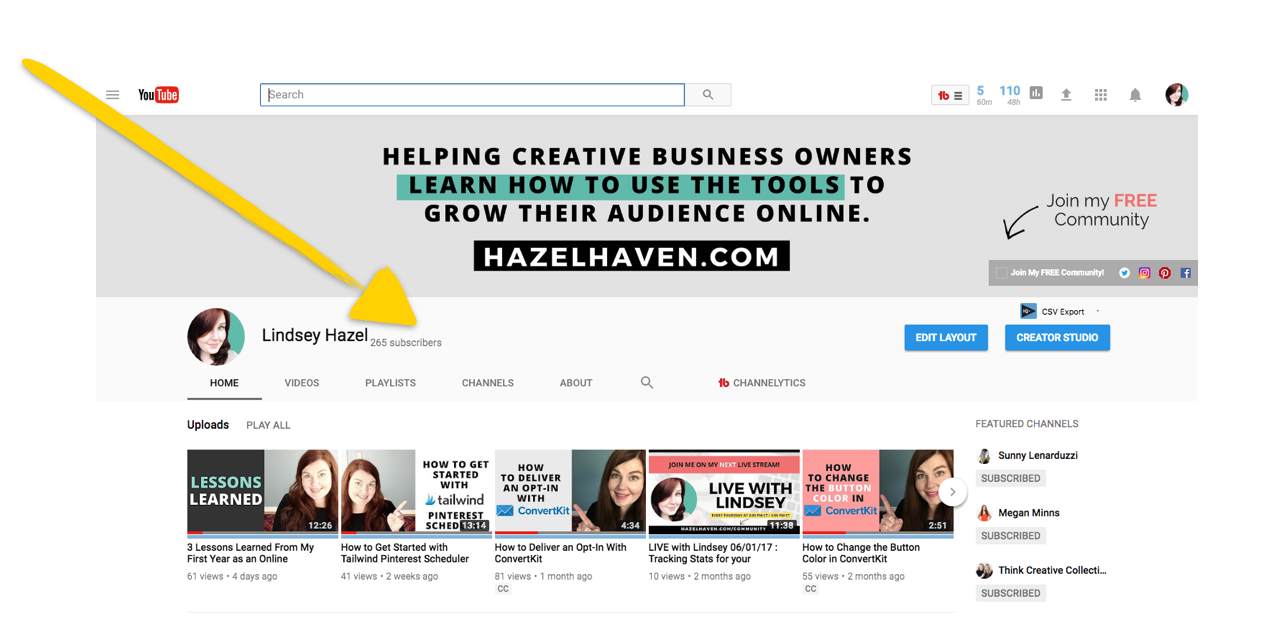Click into the Search input field
The width and height of the screenshot is (1274, 624).
pos(472,95)
